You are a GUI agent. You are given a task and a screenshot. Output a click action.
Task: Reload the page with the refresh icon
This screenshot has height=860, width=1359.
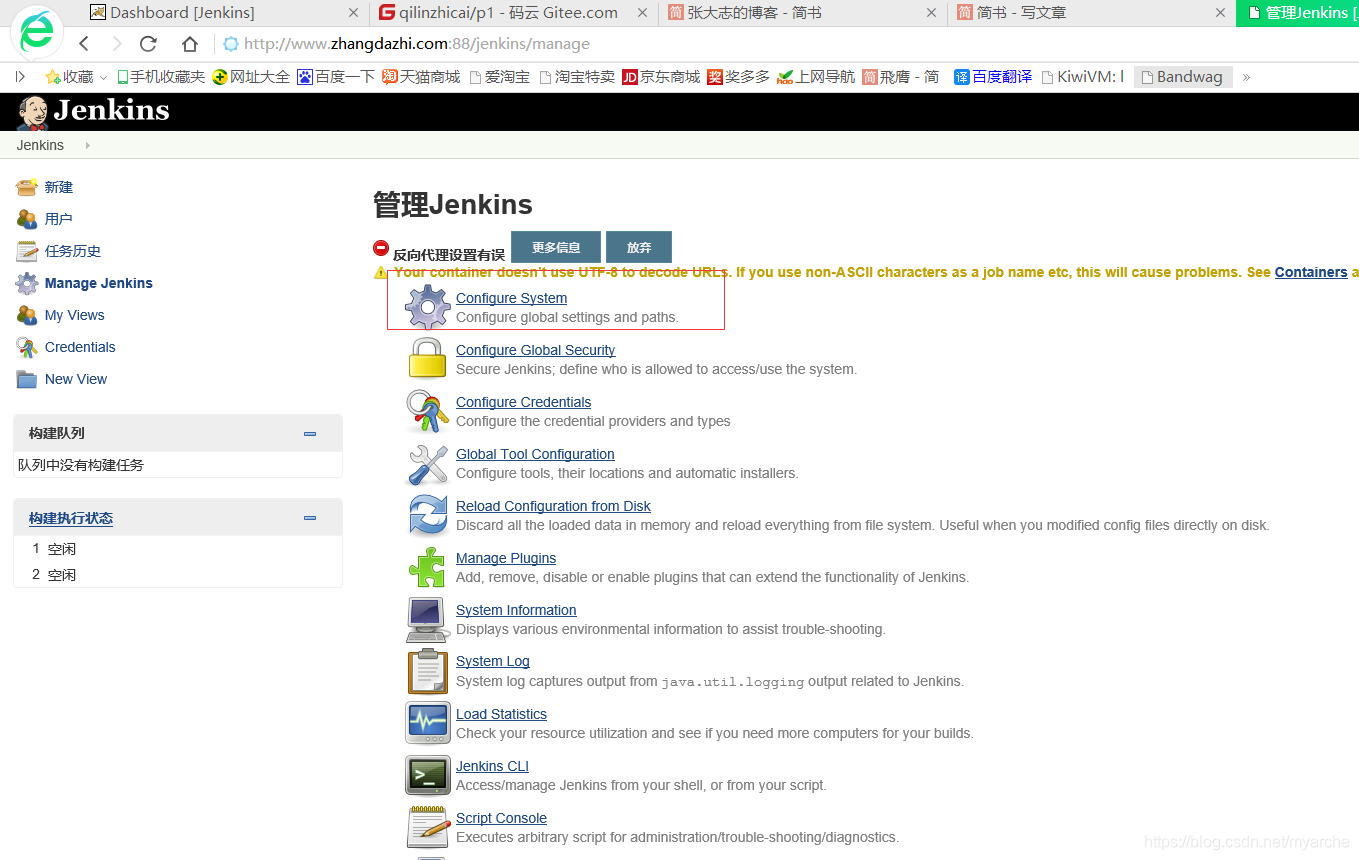148,43
